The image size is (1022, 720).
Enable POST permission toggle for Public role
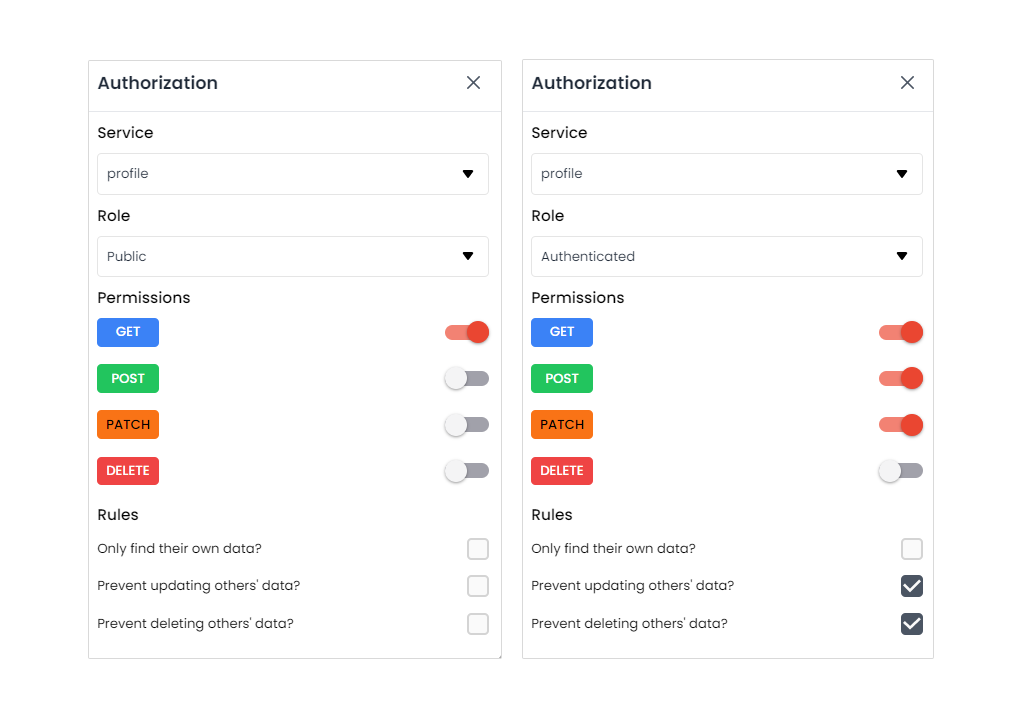[x=467, y=378]
